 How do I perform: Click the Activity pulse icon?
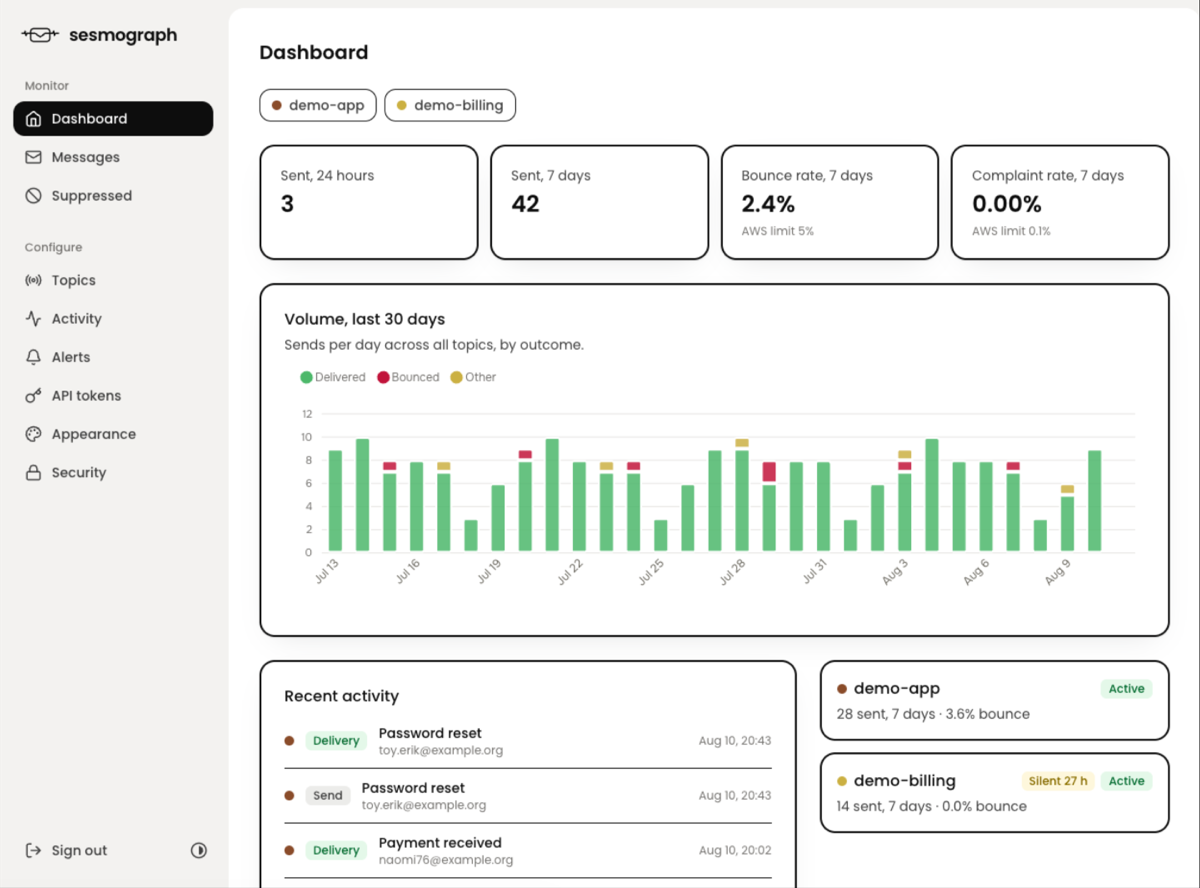click(33, 319)
